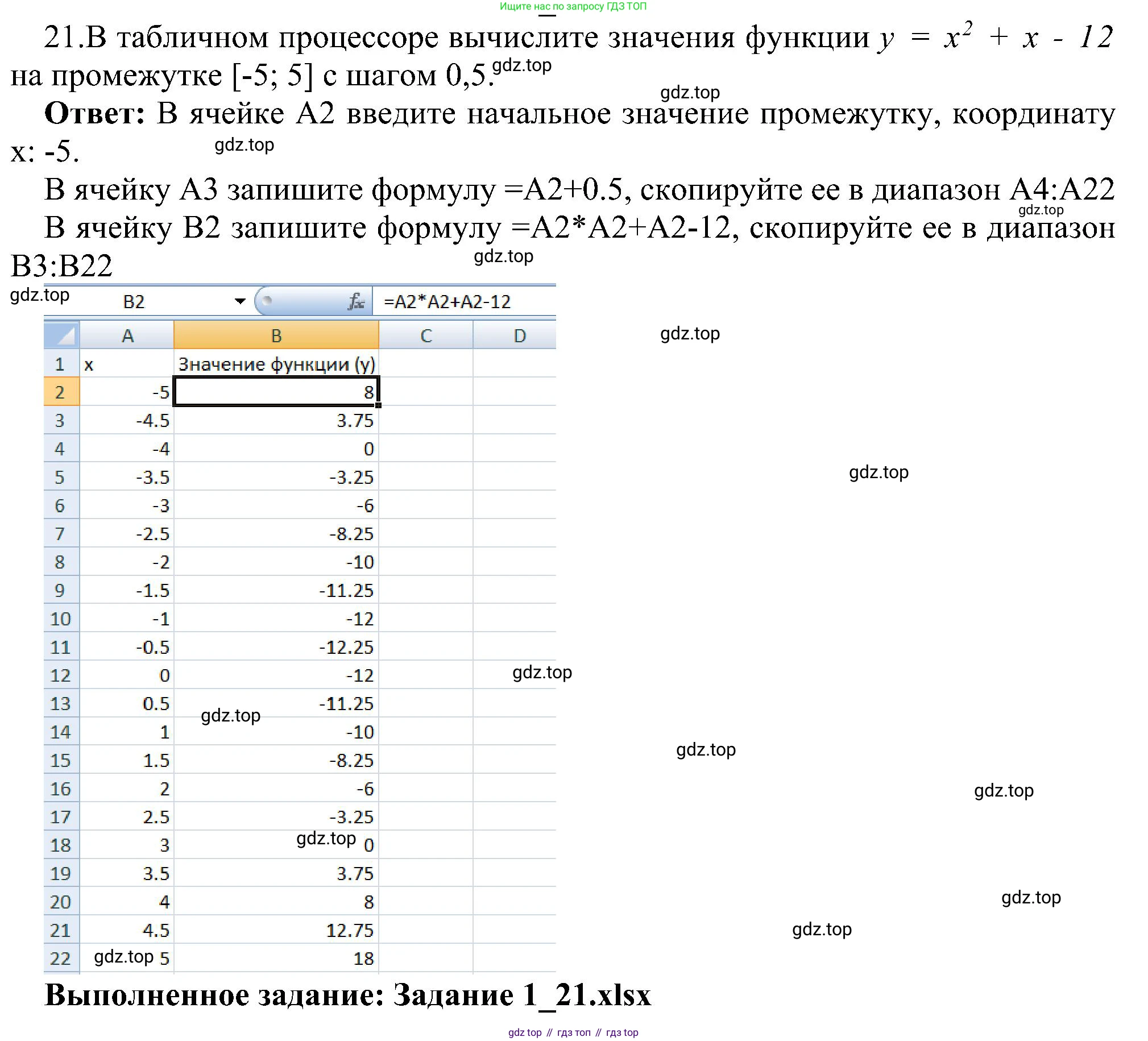Click cell B1 'Значение функции (y)'
1148x1041 pixels.
(276, 364)
